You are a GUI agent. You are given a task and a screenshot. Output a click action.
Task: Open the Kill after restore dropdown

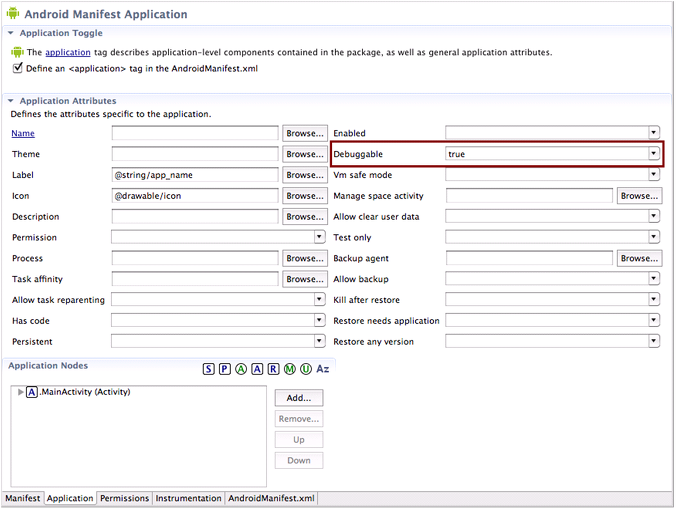click(x=654, y=299)
